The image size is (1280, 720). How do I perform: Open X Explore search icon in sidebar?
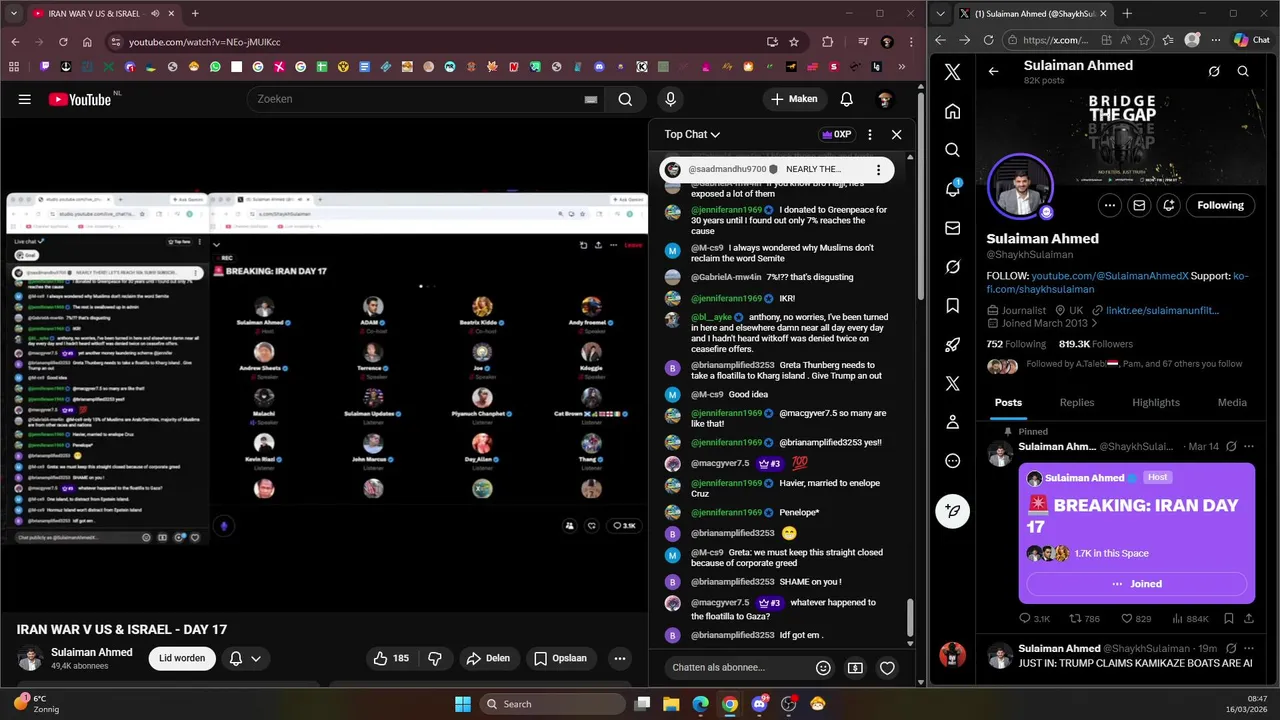point(952,150)
